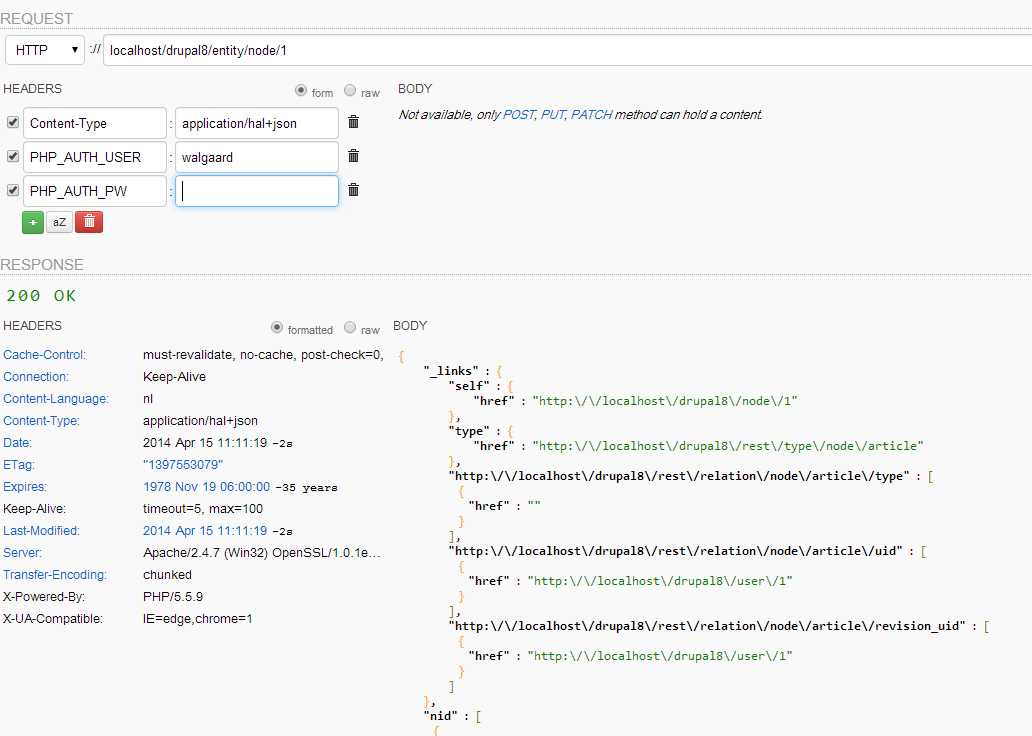Open the HTTP scheme dropdown
Image resolution: width=1032 pixels, height=736 pixels.
pos(45,50)
